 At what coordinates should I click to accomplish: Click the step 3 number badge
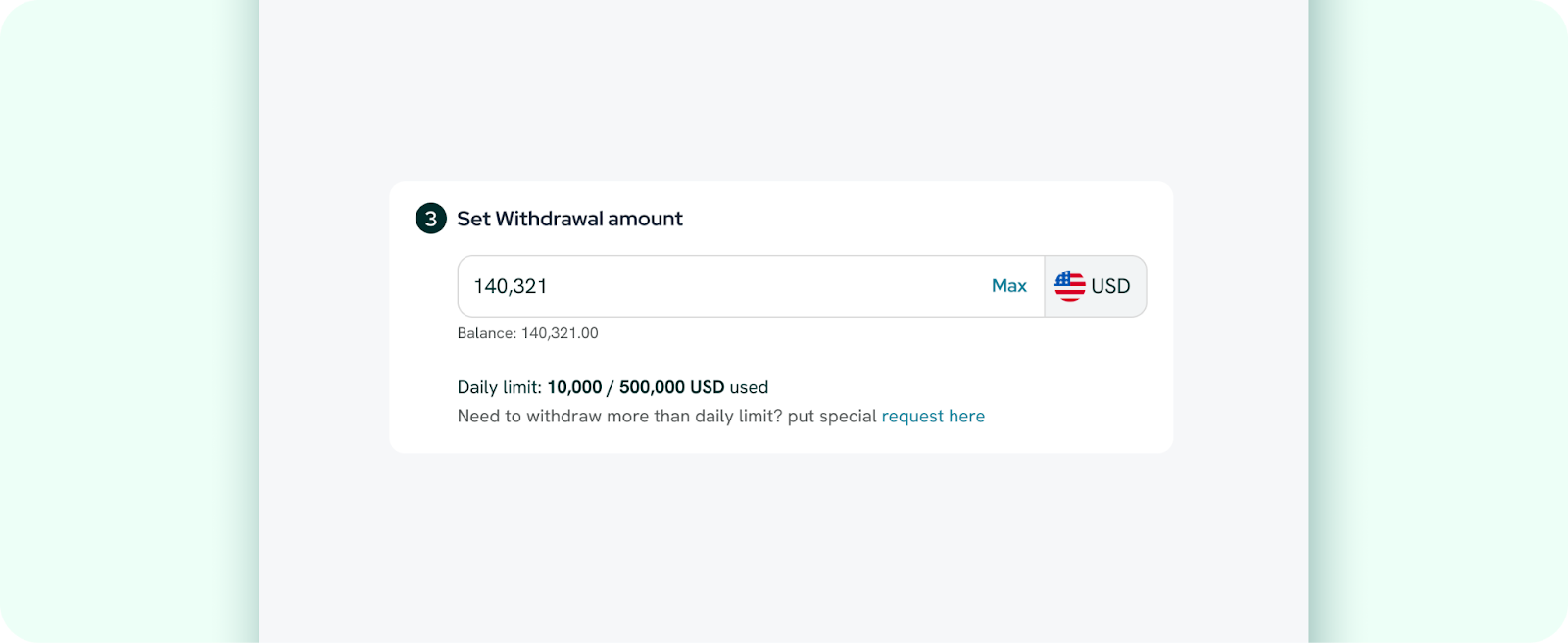click(x=431, y=219)
